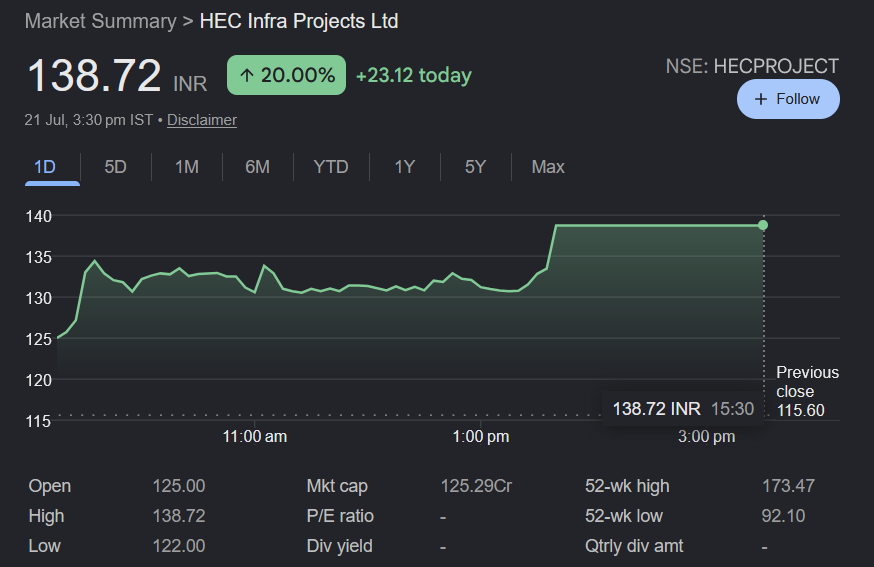Click the 52-wk low label
The image size is (874, 567).
[x=624, y=516]
